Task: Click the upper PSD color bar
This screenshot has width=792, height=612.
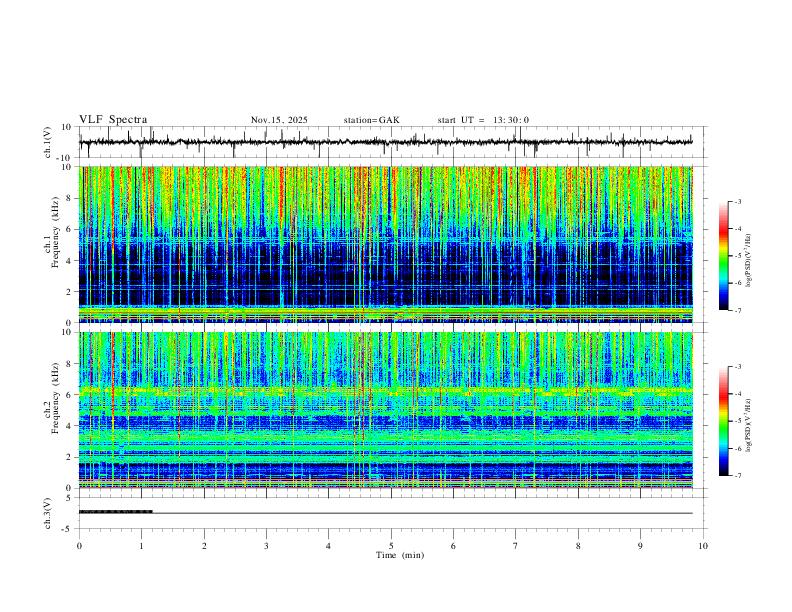Action: tap(724, 256)
